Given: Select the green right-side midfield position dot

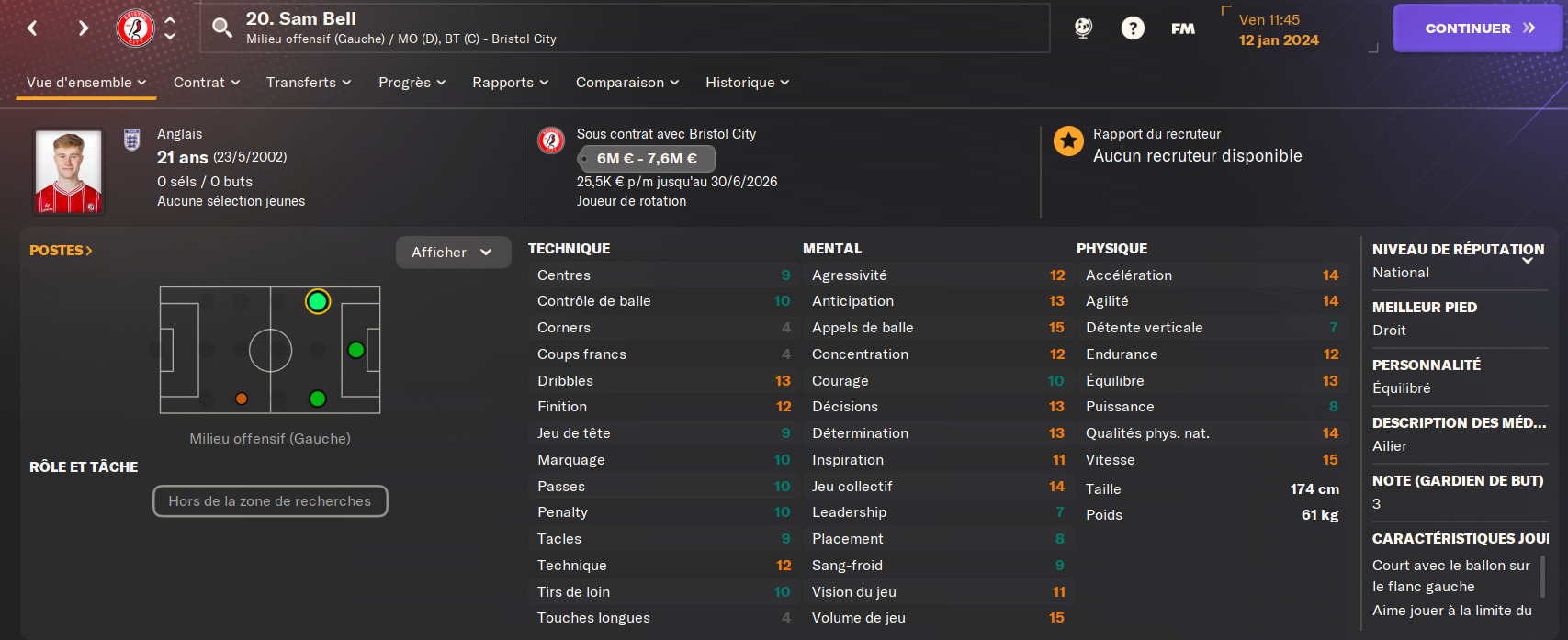Looking at the screenshot, I should pos(318,399).
